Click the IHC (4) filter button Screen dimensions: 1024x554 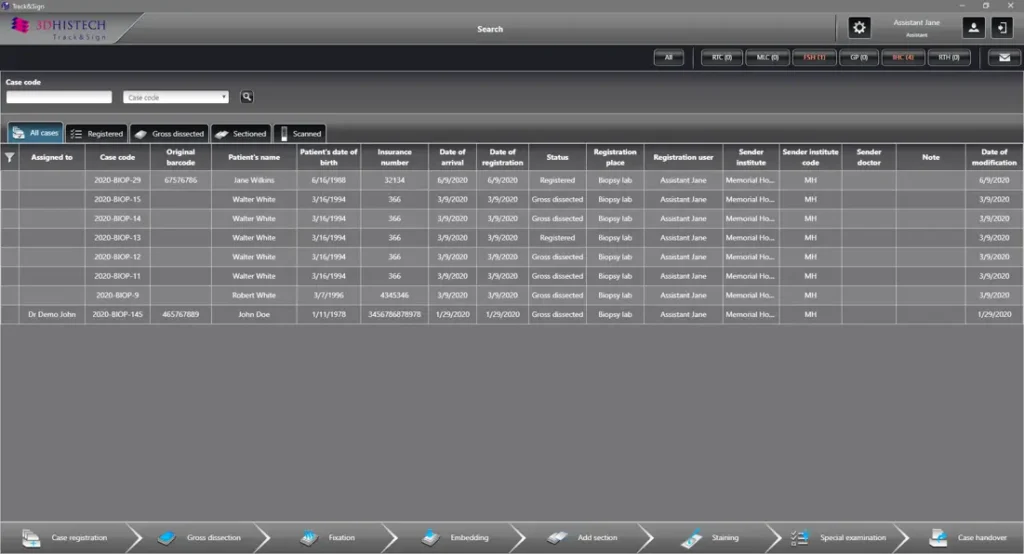(x=903, y=57)
